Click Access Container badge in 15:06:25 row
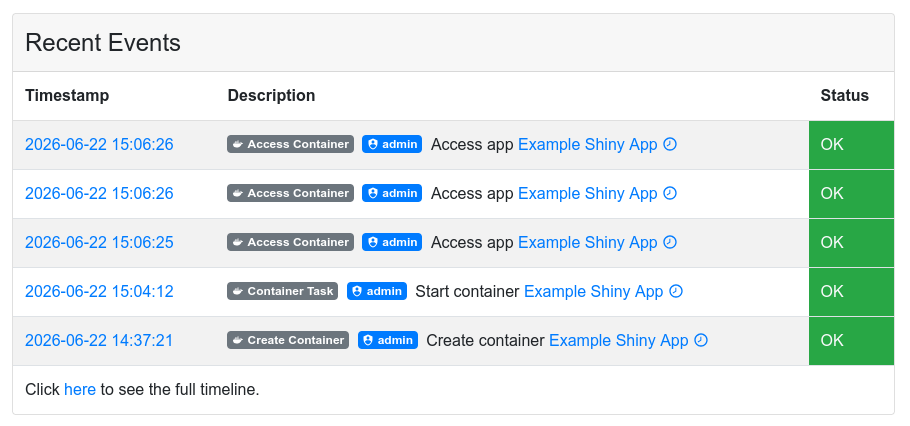 point(290,242)
